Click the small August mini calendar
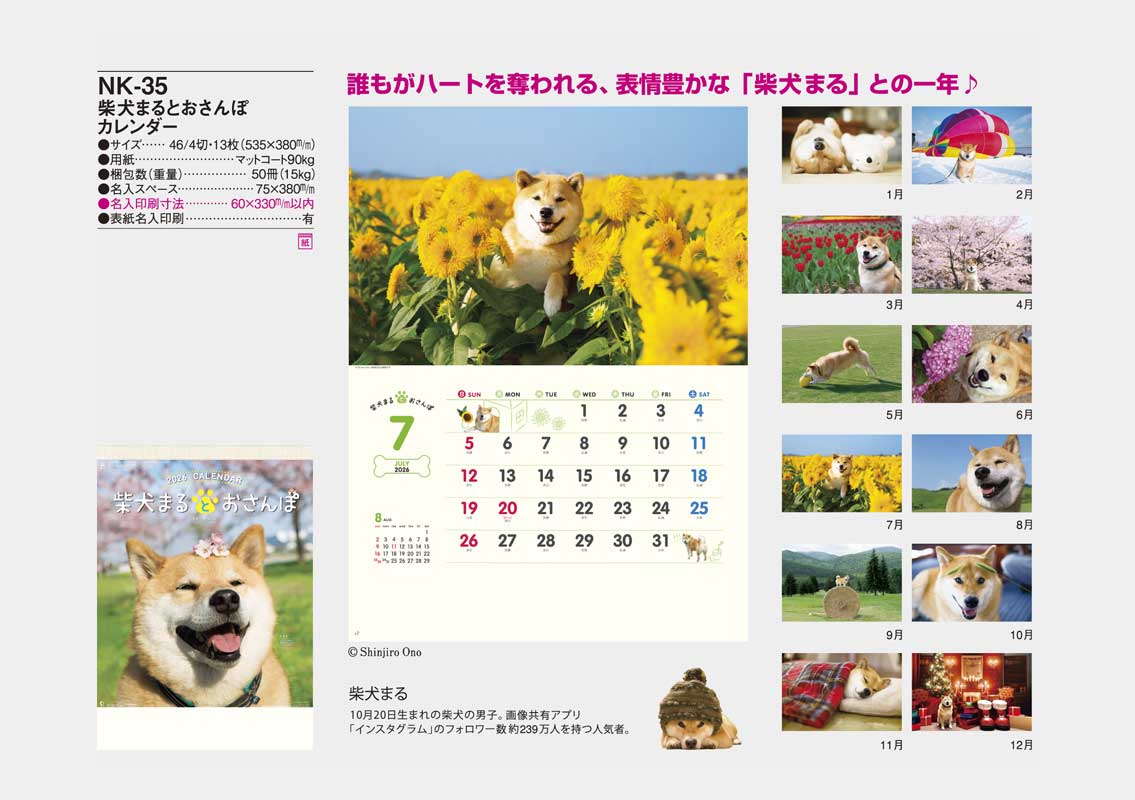This screenshot has width=1135, height=800. [402, 538]
